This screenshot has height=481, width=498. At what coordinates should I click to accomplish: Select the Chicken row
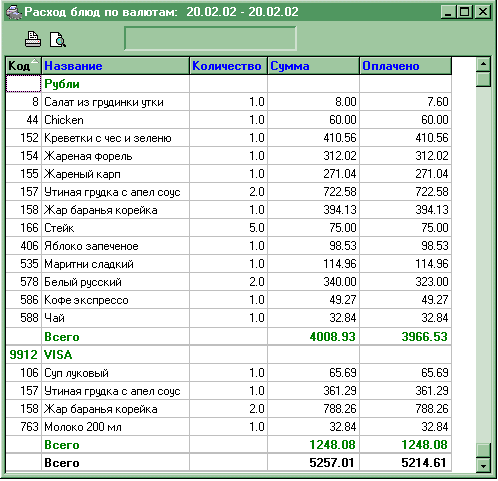coord(229,120)
